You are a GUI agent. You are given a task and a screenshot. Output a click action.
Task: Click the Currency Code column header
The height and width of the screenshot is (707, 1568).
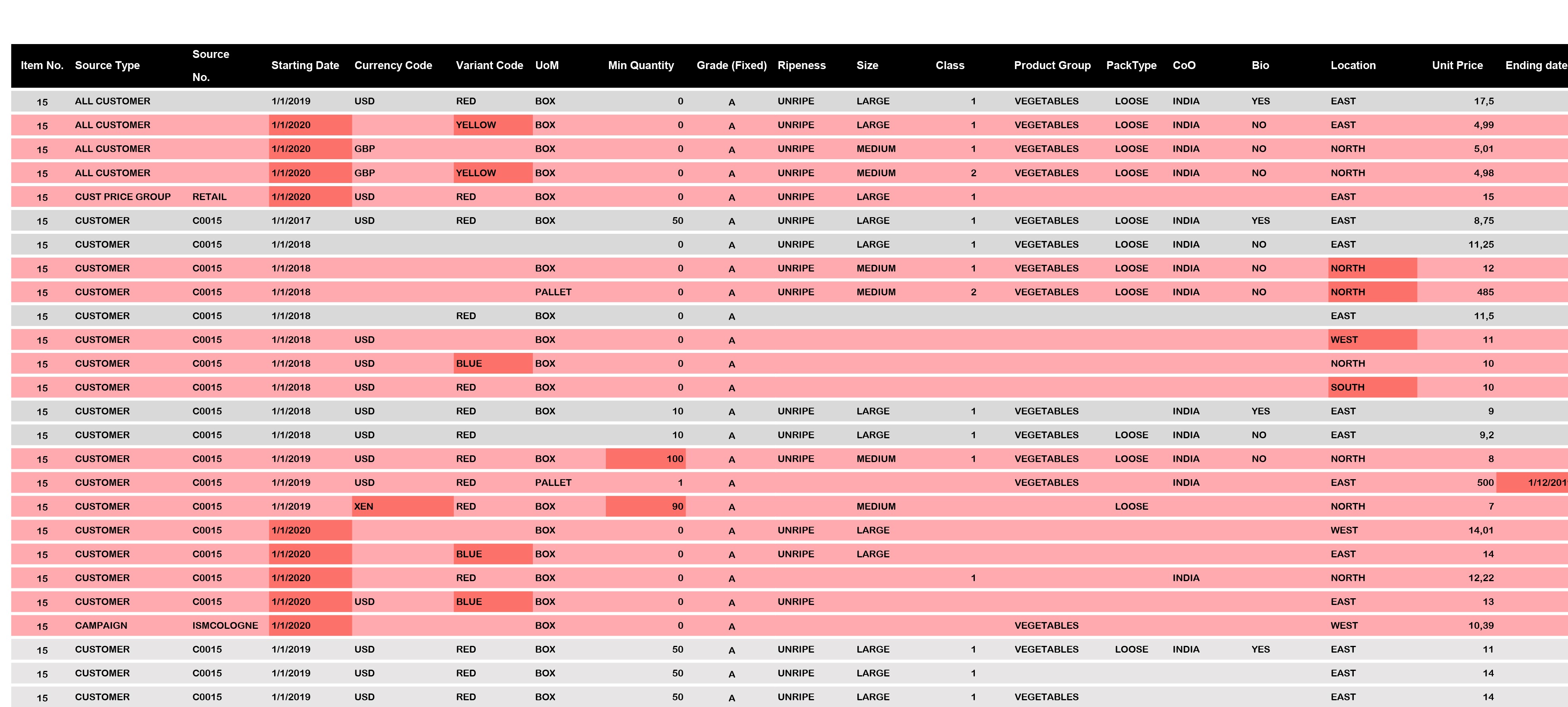[x=393, y=65]
